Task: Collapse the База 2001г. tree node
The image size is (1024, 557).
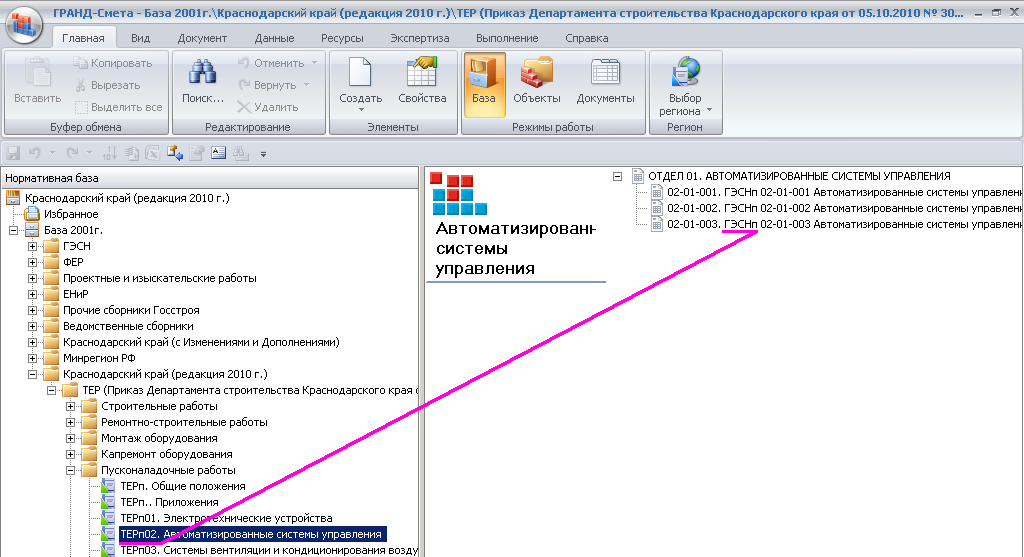Action: pos(13,230)
